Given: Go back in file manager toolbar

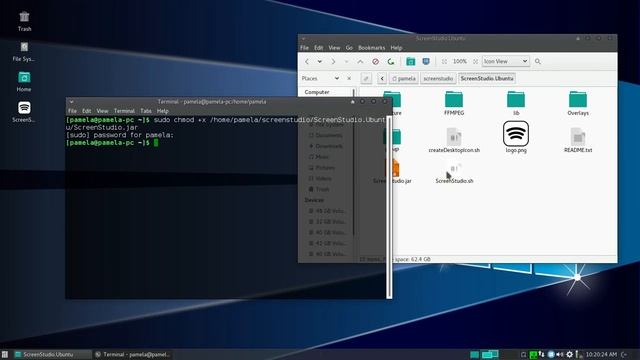Looking at the screenshot, I should click(x=307, y=61).
